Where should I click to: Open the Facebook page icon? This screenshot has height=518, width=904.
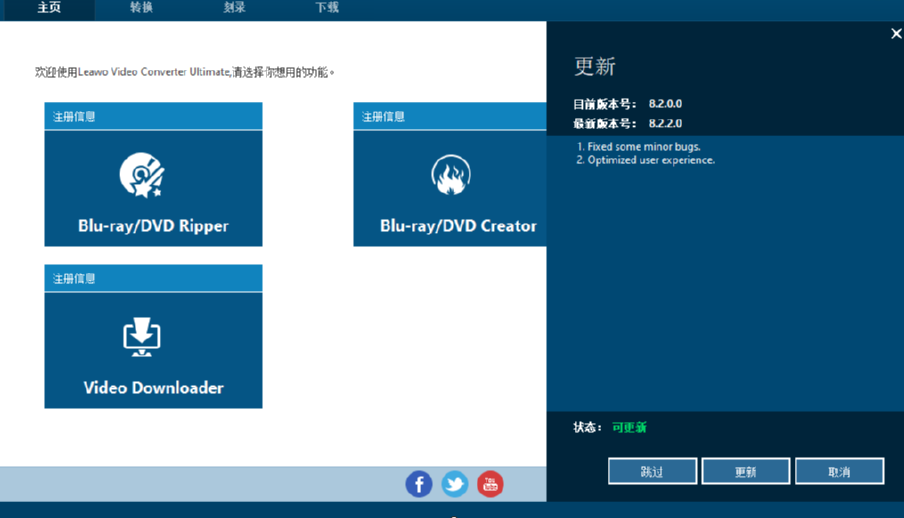coord(419,484)
